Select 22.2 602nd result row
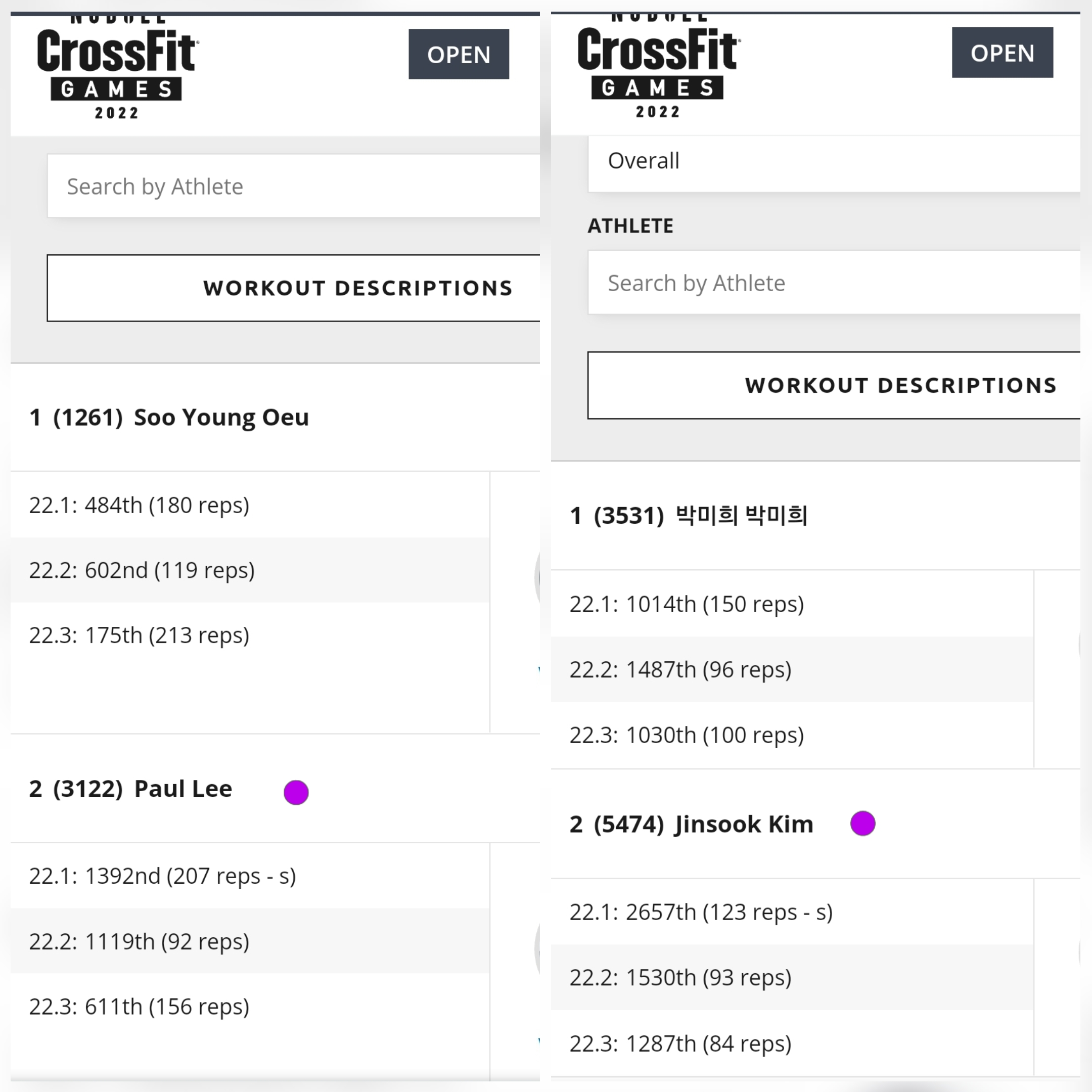This screenshot has width=1092, height=1092. coord(250,570)
